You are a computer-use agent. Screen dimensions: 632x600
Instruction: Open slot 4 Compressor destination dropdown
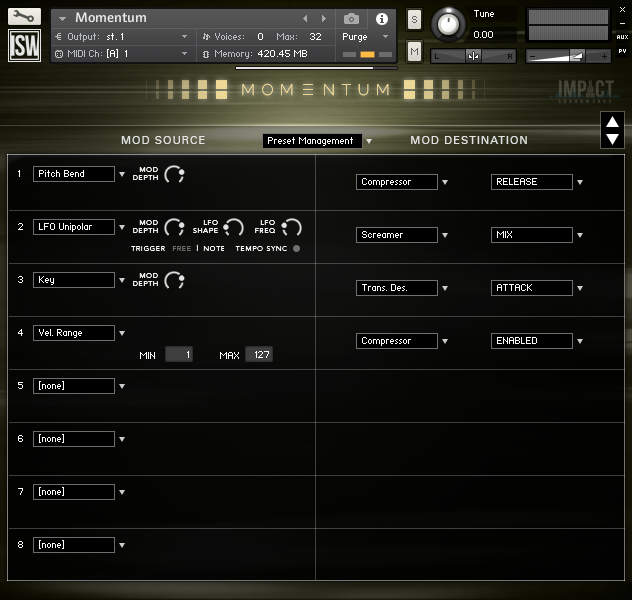pyautogui.click(x=397, y=341)
